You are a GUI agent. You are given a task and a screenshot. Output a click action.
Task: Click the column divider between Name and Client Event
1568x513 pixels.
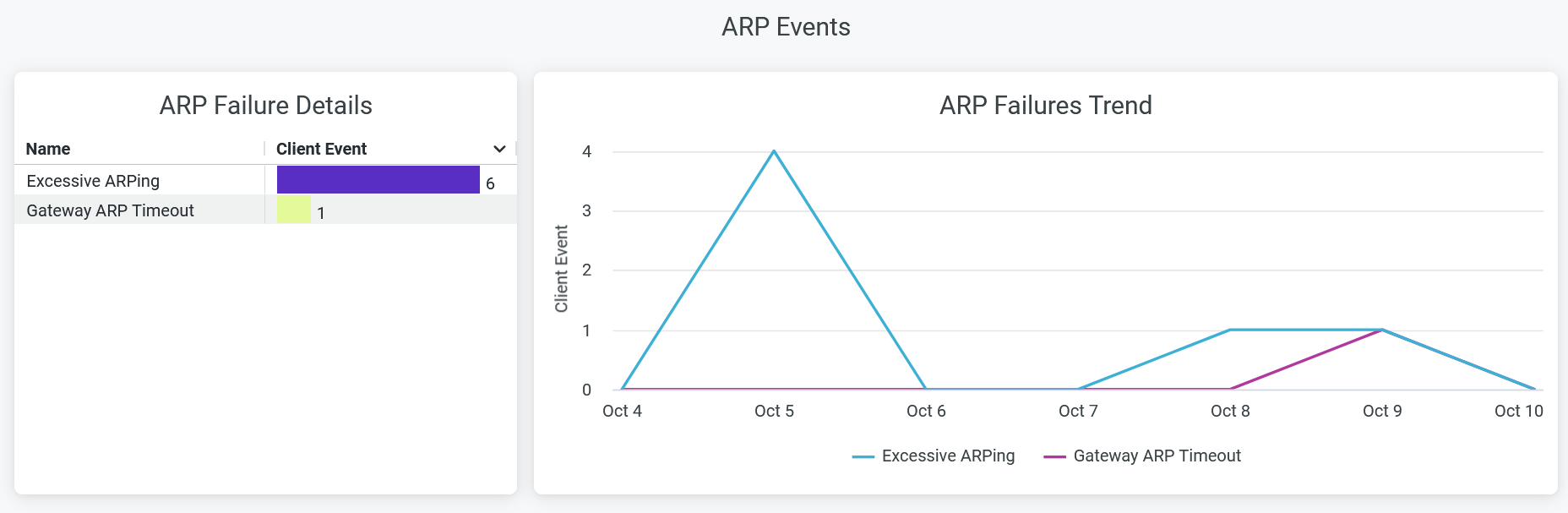click(x=264, y=149)
